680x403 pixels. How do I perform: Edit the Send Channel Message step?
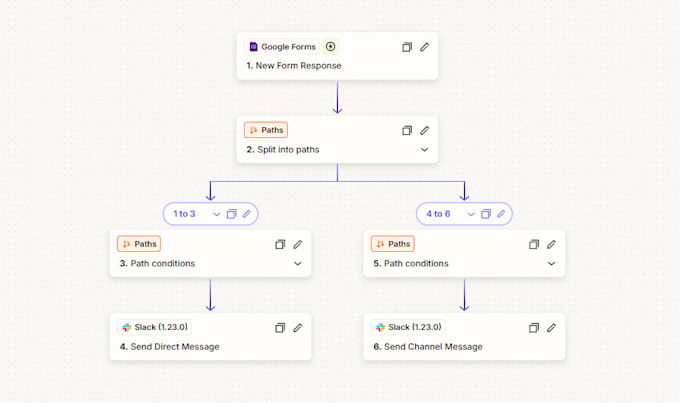tap(551, 328)
